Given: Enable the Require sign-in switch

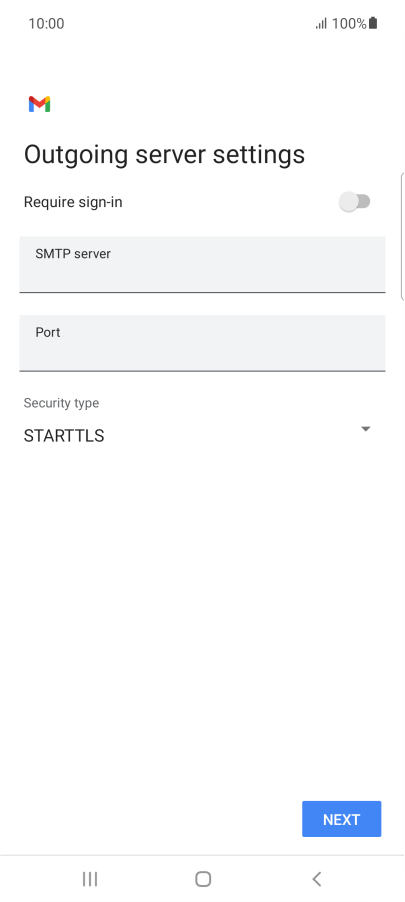Looking at the screenshot, I should 354,202.
